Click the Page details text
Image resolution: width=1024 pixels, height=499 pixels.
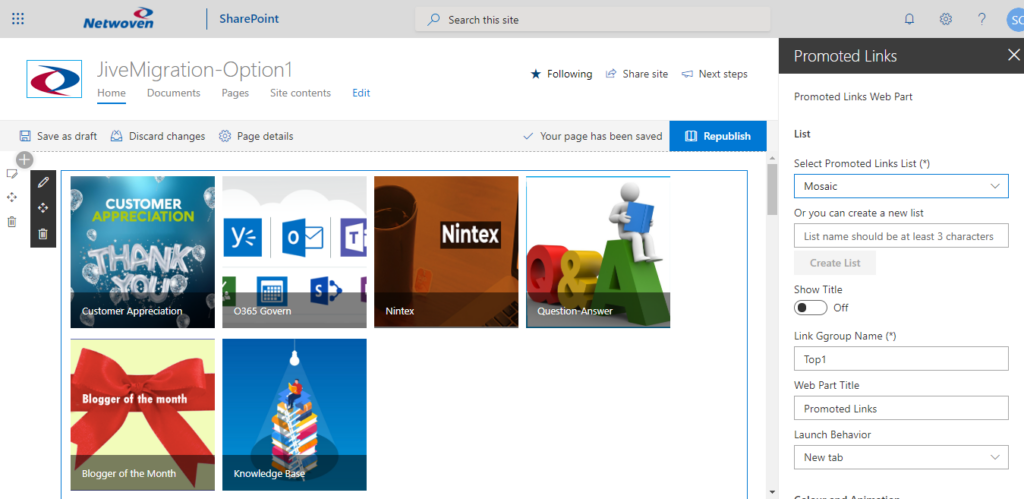pos(265,136)
